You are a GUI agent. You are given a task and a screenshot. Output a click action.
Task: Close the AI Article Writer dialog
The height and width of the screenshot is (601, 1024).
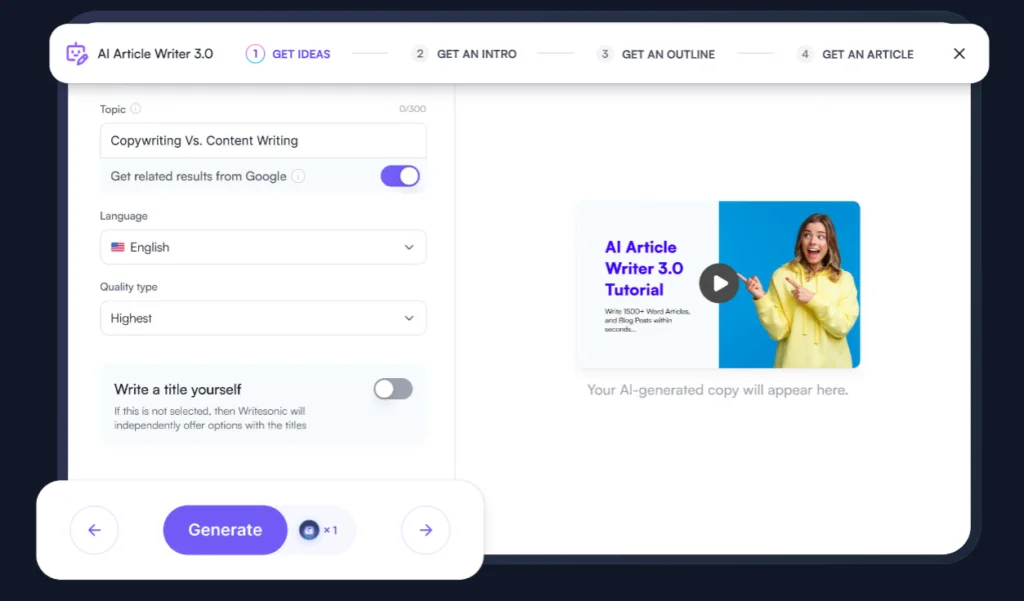(959, 54)
